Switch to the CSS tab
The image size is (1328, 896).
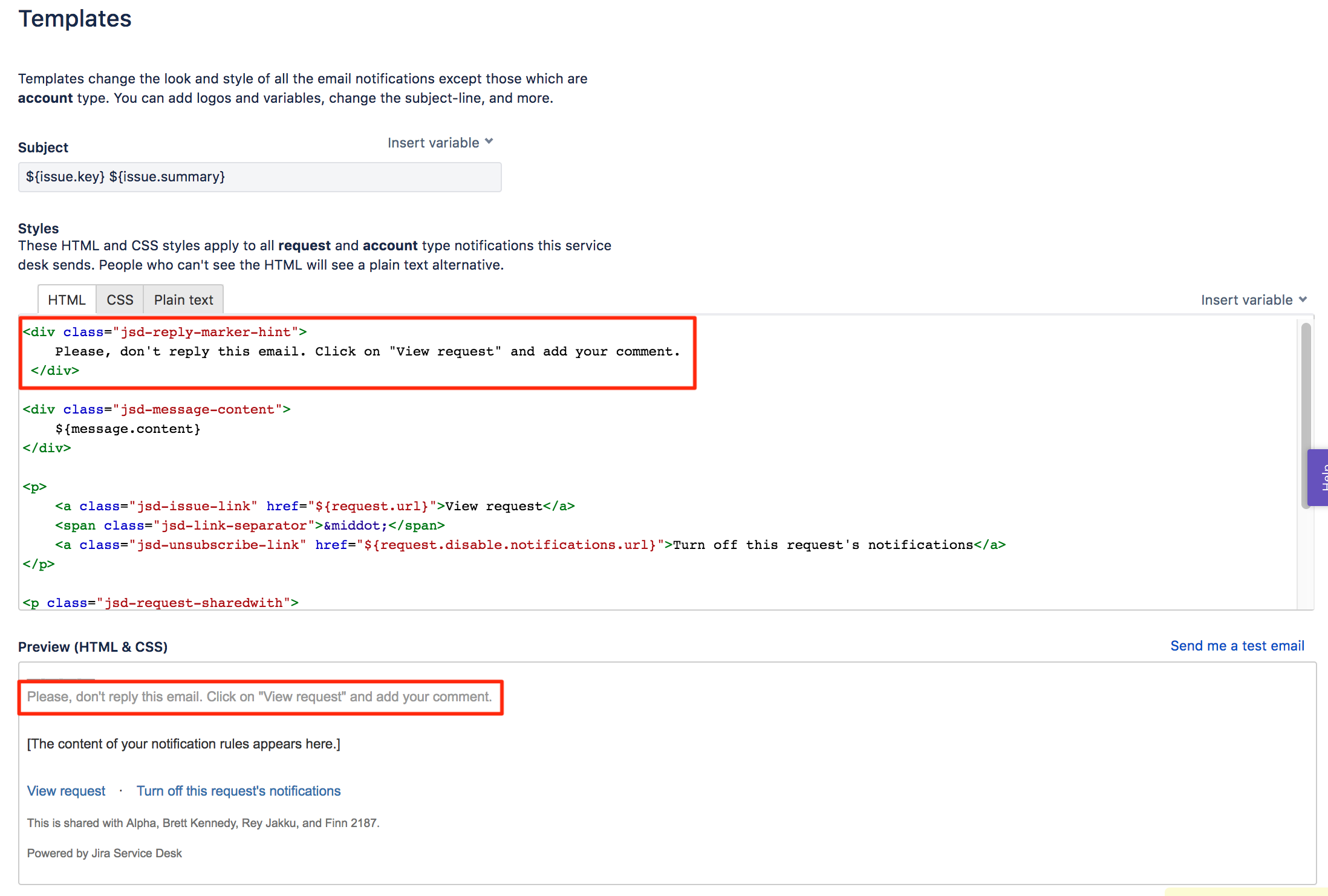[x=119, y=299]
